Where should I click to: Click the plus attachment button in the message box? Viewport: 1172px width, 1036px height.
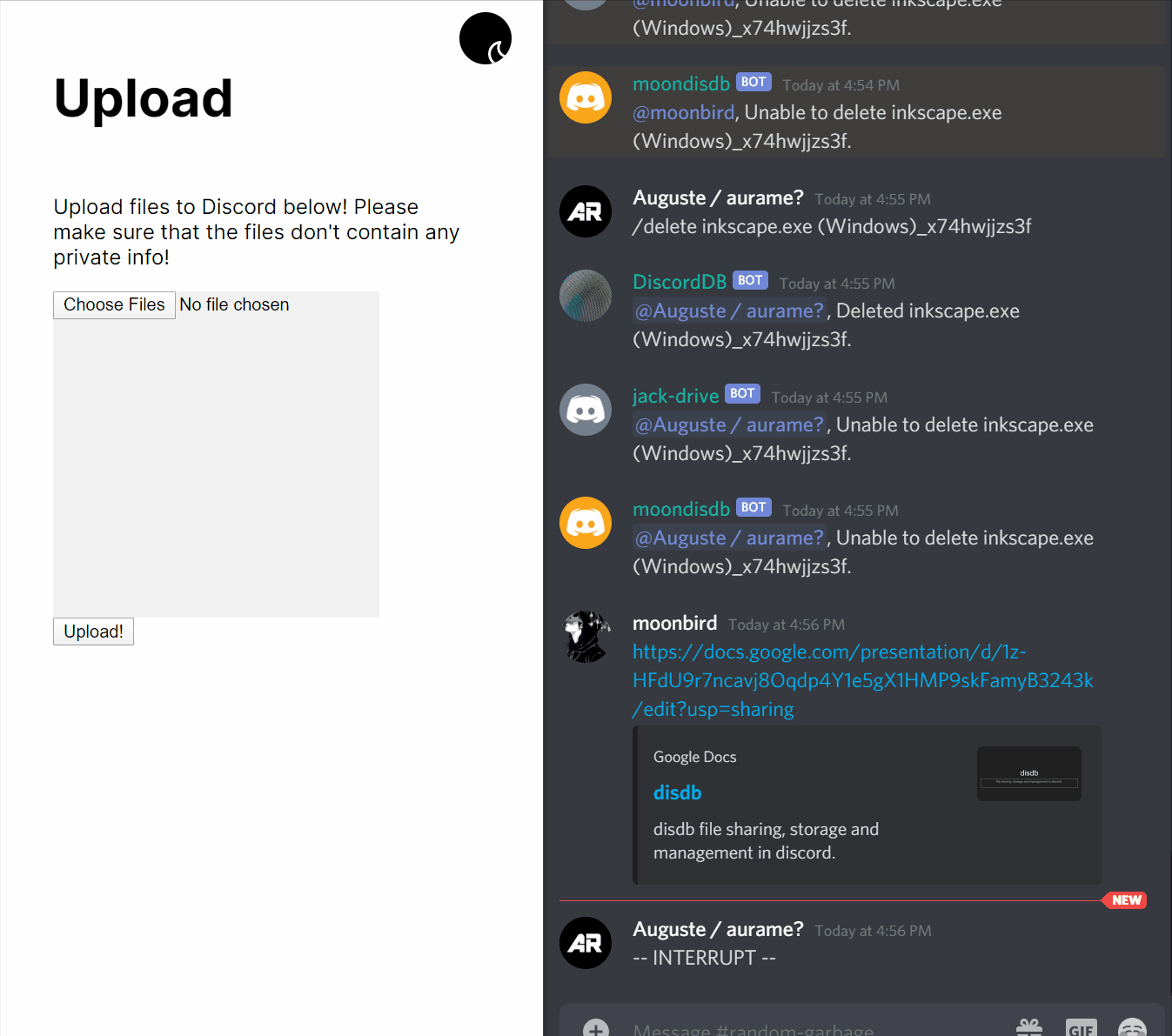point(596,1029)
